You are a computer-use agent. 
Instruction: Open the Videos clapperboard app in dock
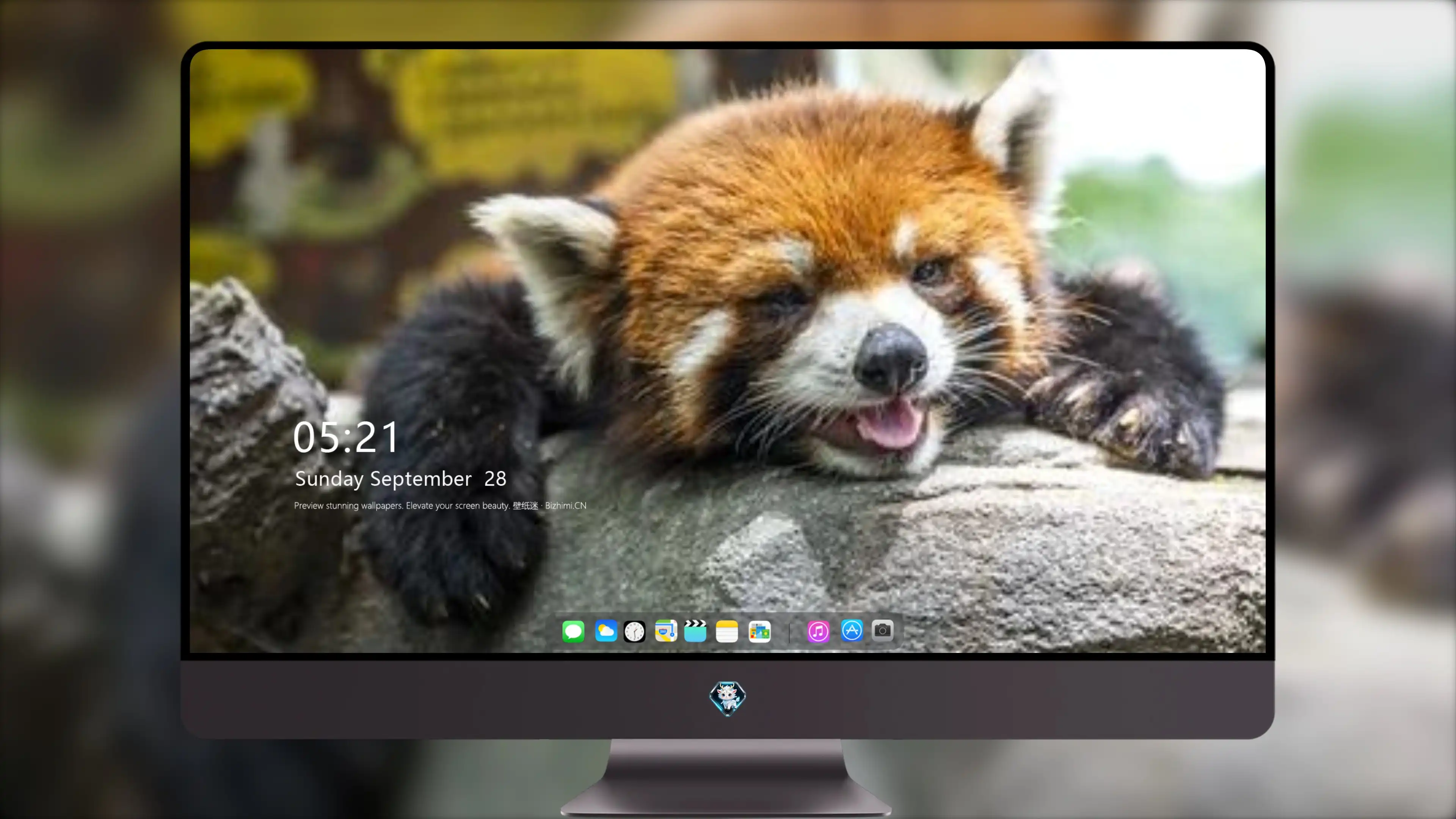(x=695, y=631)
